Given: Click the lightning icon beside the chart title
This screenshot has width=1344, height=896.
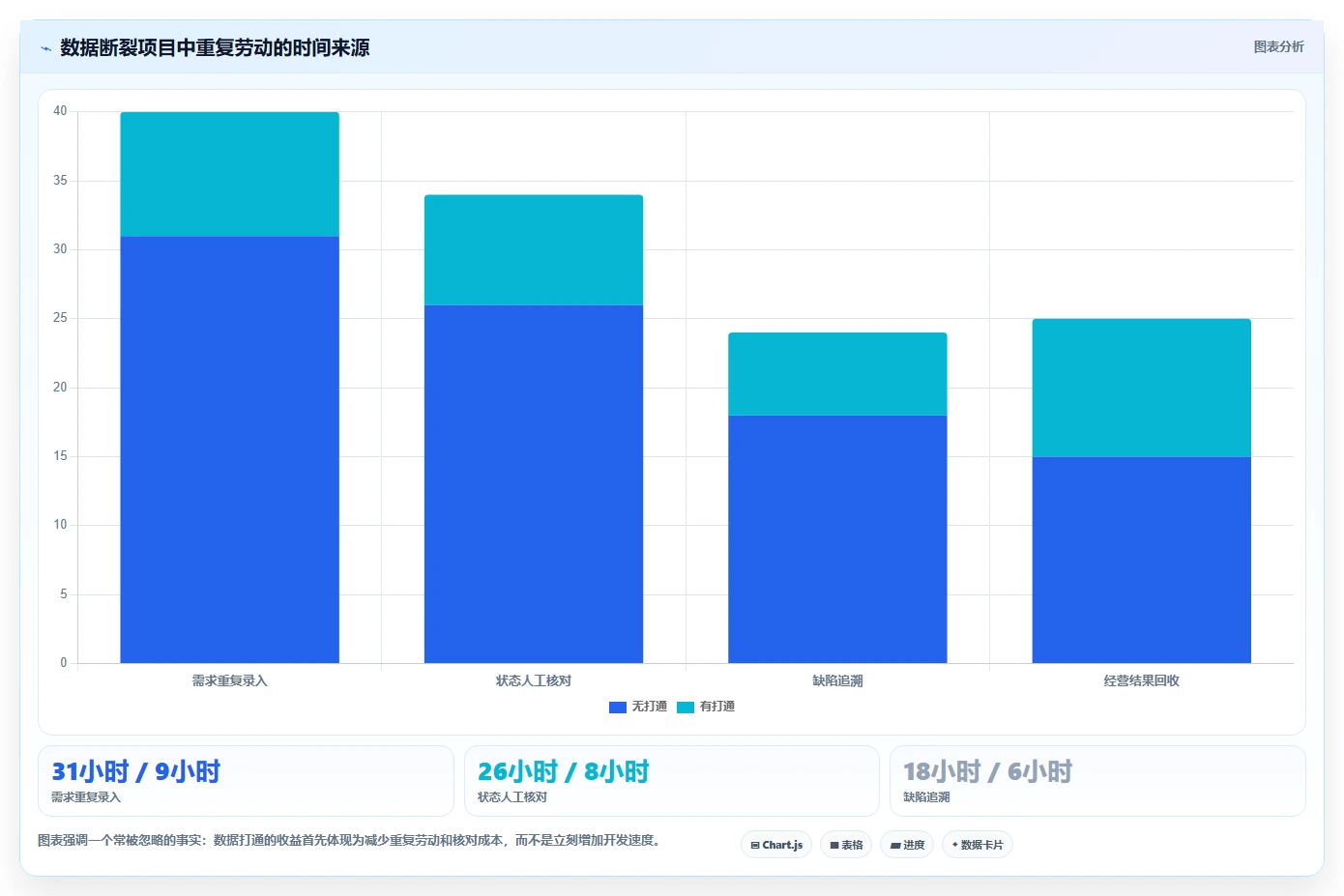Looking at the screenshot, I should tap(45, 48).
